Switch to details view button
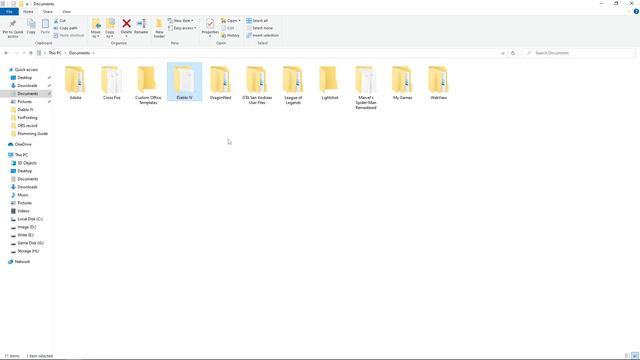The height and width of the screenshot is (360, 640). click(x=627, y=356)
